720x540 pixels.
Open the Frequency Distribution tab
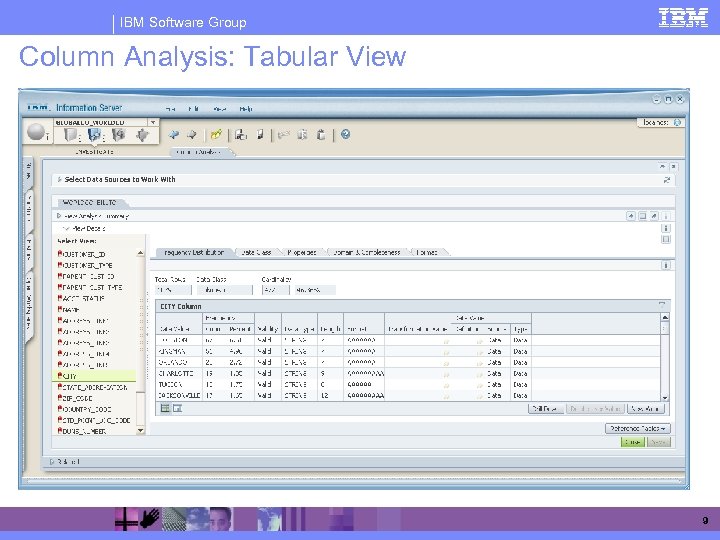194,252
